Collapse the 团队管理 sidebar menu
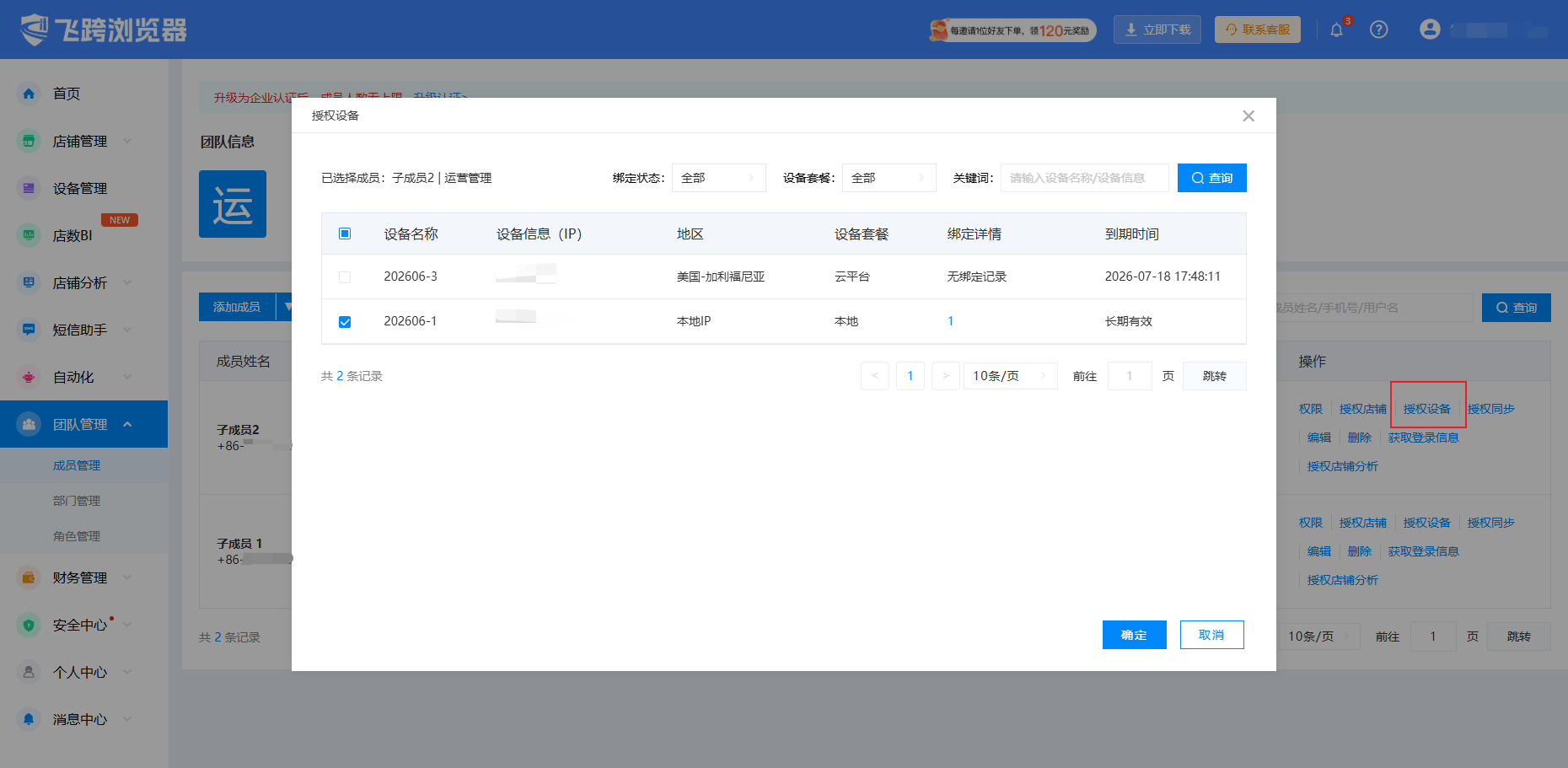Screen dimensions: 1568x768 coord(127,424)
